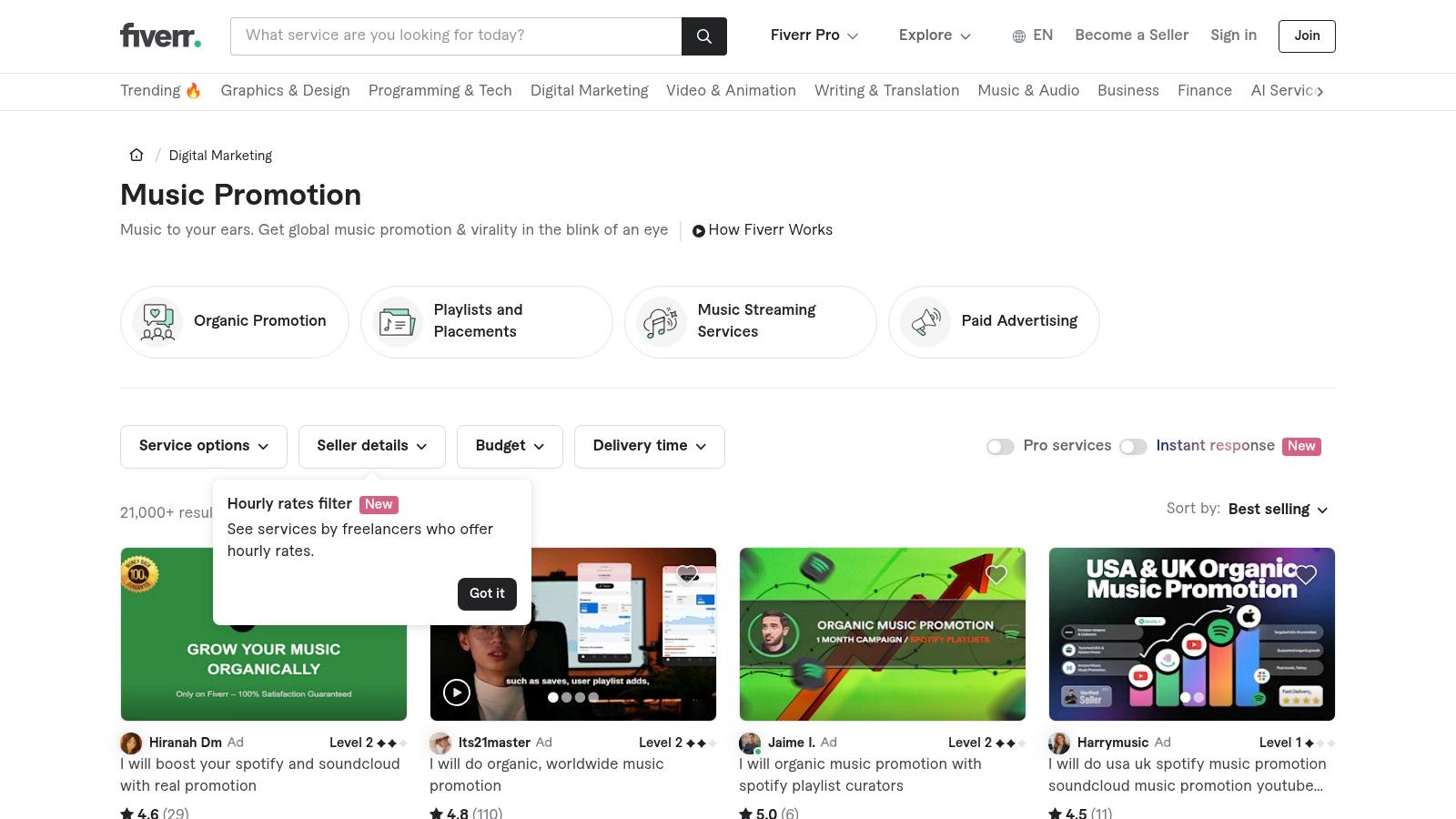Favorite the Harrymusic gig with heart
The width and height of the screenshot is (1456, 819).
pyautogui.click(x=1306, y=574)
